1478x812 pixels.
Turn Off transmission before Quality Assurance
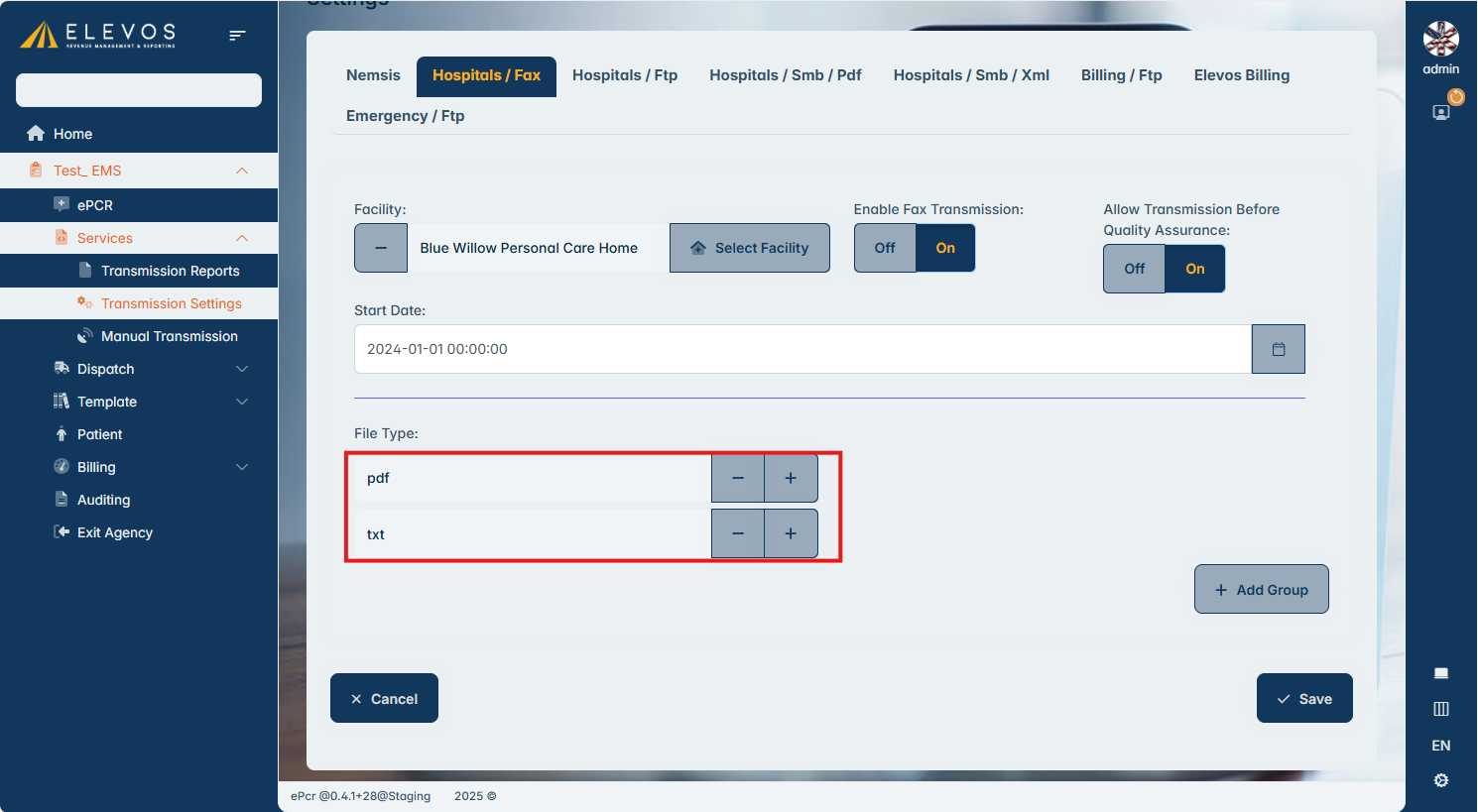pyautogui.click(x=1134, y=269)
